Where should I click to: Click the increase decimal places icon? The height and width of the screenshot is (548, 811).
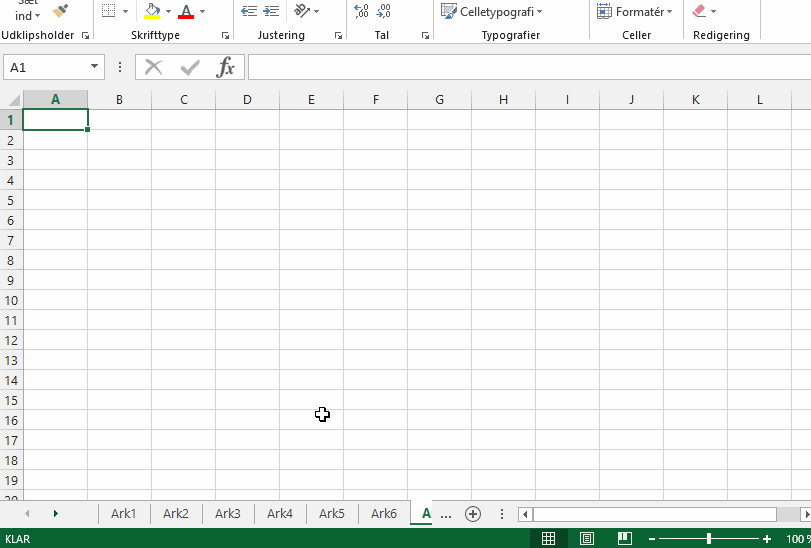click(x=361, y=11)
